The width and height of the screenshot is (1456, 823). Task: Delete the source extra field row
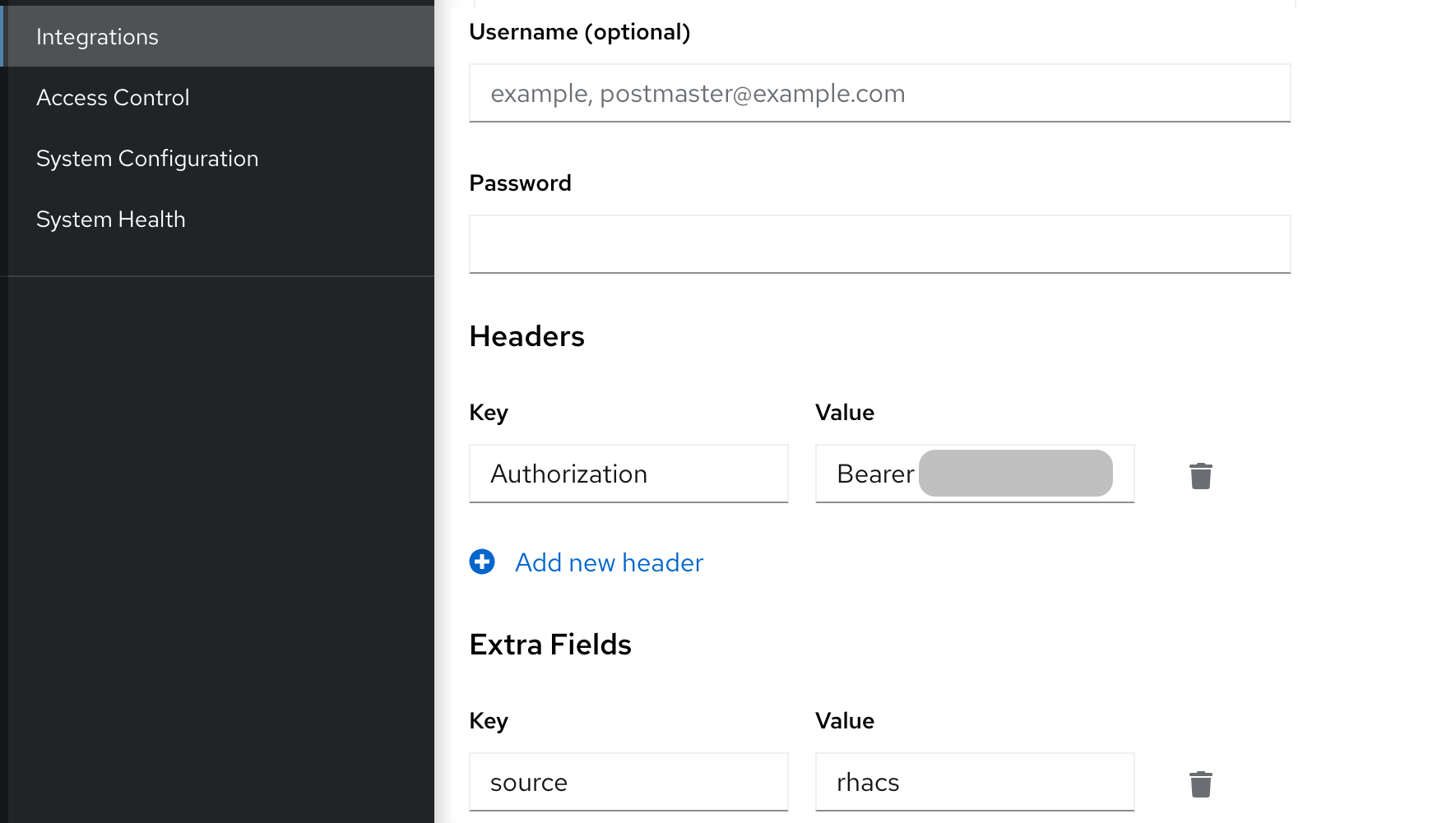(1200, 784)
